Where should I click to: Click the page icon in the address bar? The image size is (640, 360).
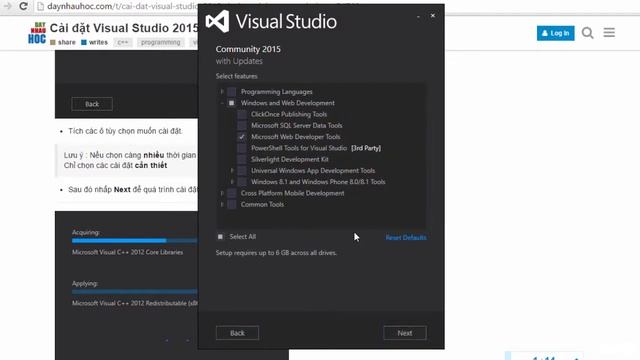pyautogui.click(x=40, y=7)
